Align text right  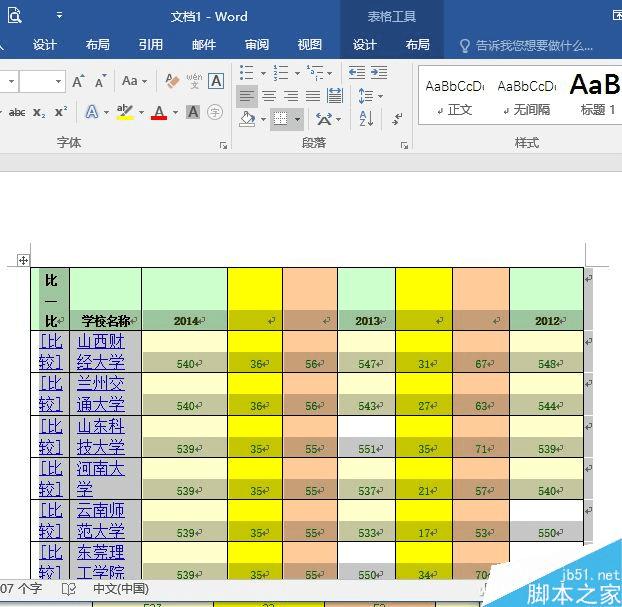pos(291,96)
